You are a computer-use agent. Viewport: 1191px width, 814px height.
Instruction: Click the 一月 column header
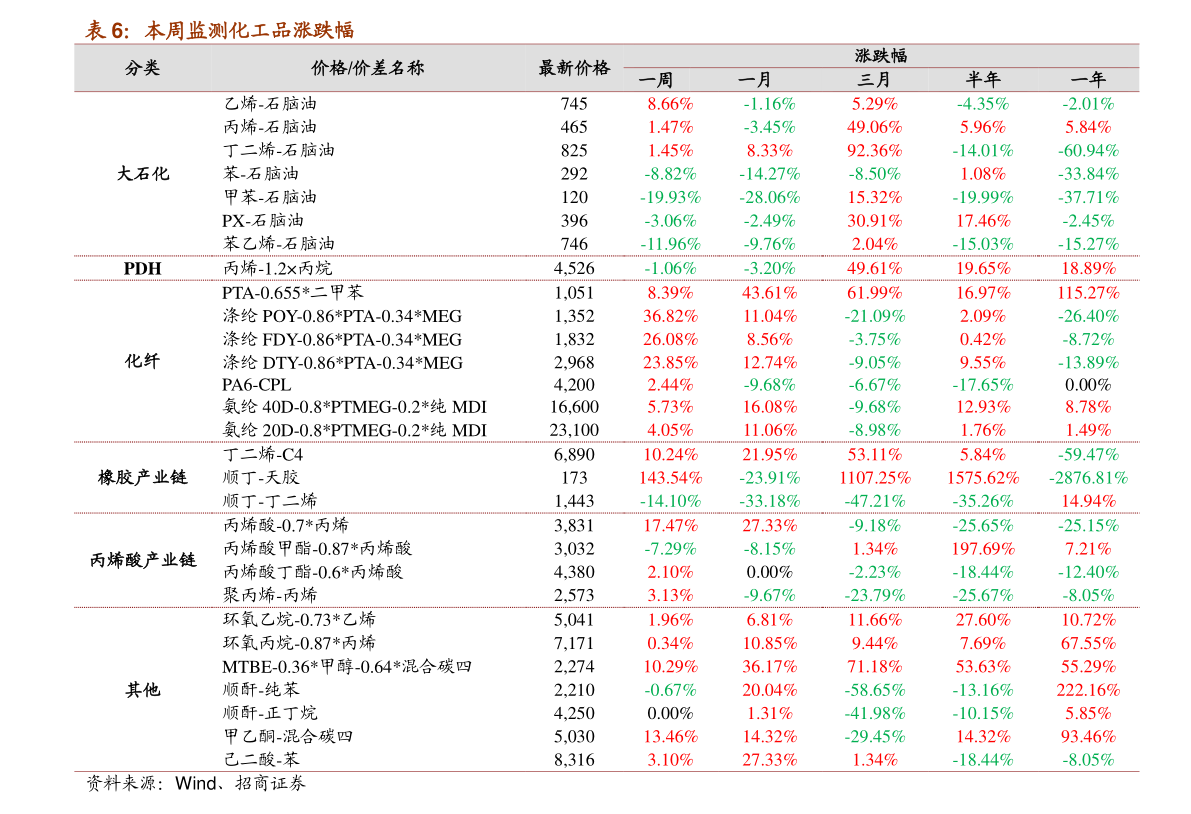coord(754,80)
